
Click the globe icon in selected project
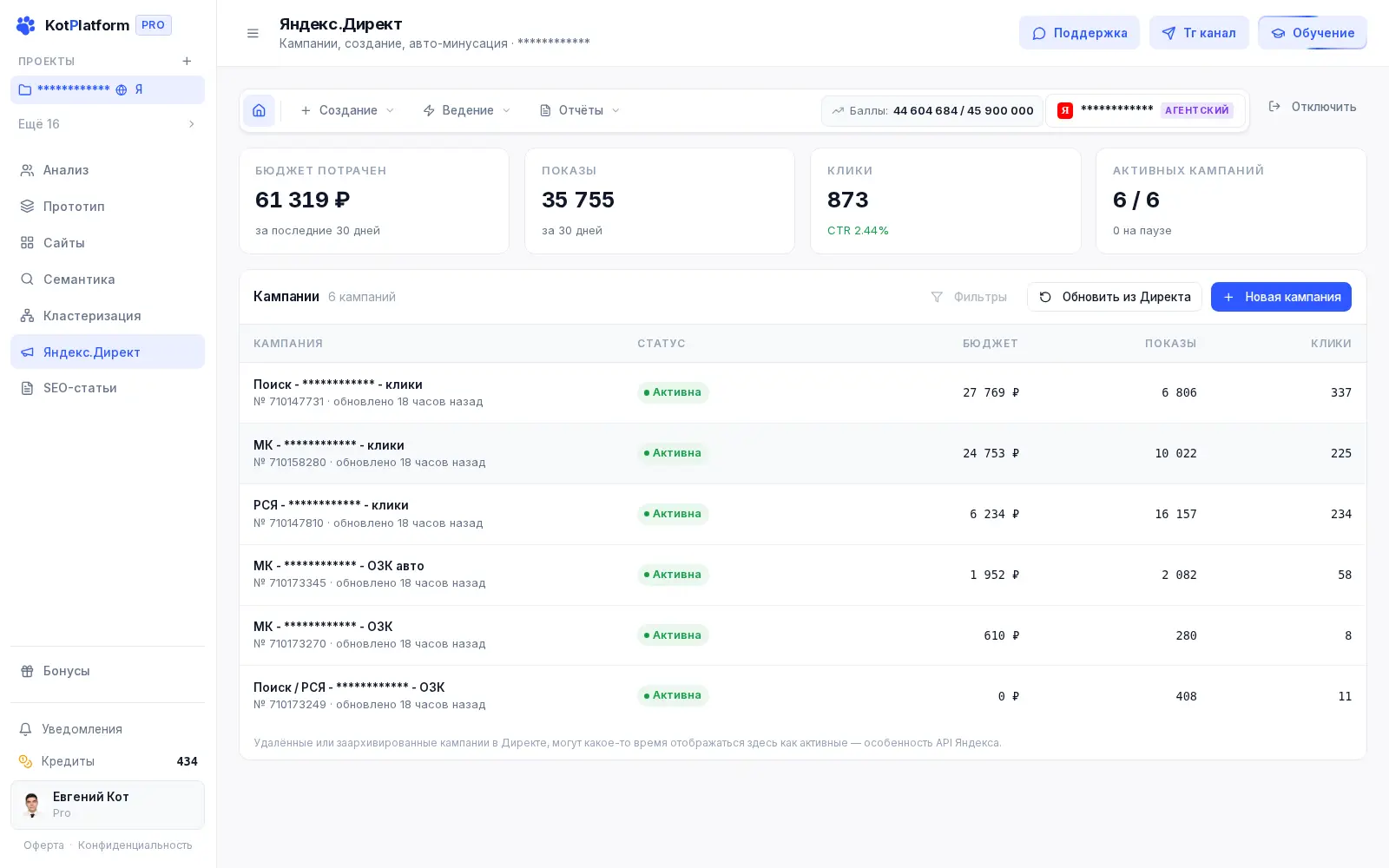tap(122, 89)
